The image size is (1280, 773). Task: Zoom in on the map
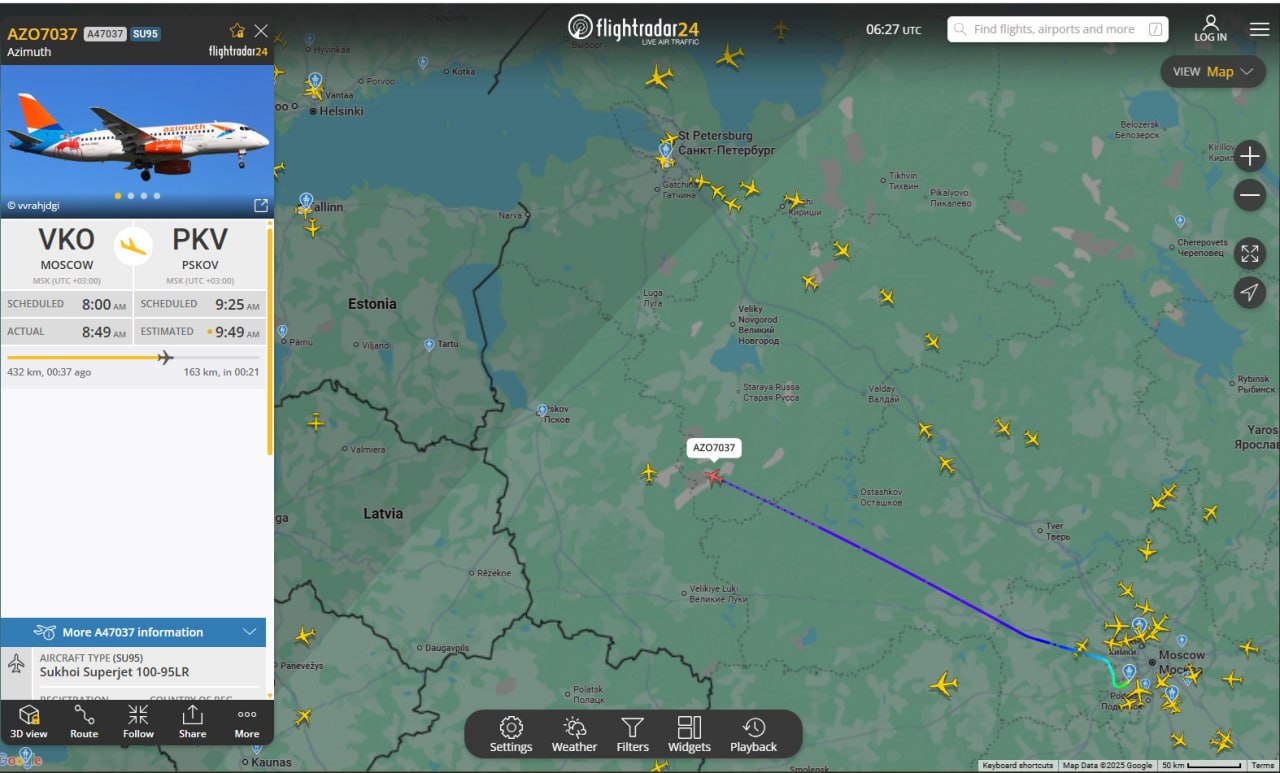click(x=1250, y=156)
